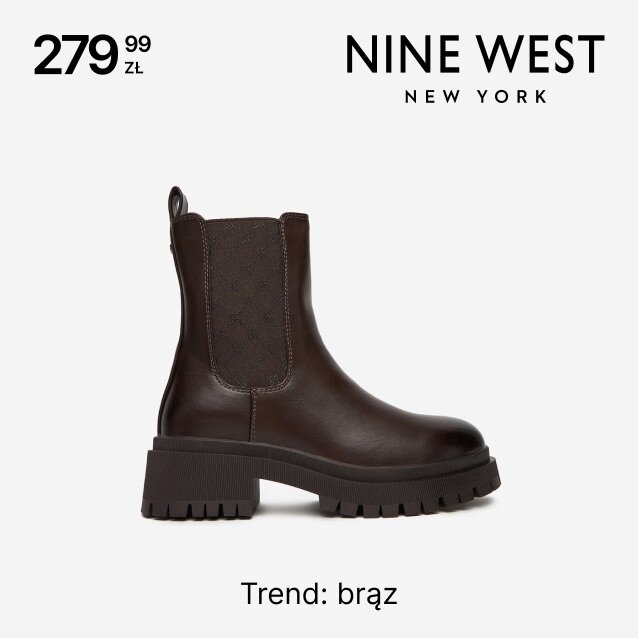The height and width of the screenshot is (638, 638).
Task: Click the vertical stitched seam below the elastic panel
Action: (253, 414)
